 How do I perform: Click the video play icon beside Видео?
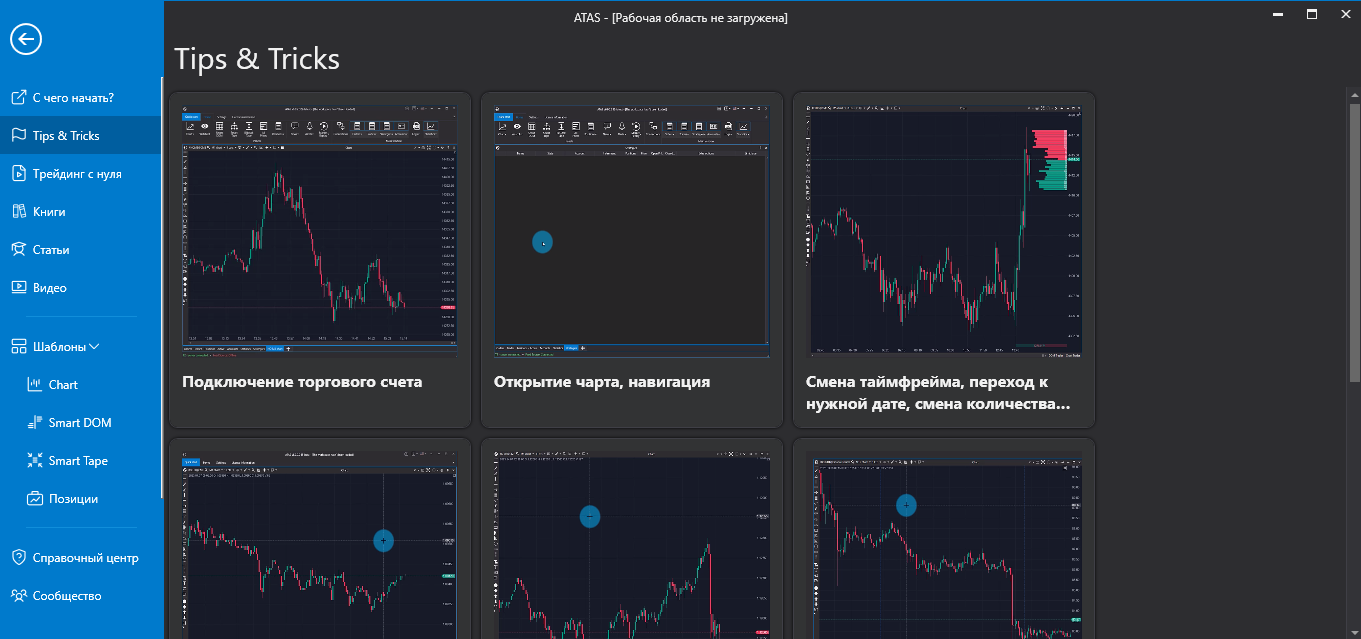point(17,287)
